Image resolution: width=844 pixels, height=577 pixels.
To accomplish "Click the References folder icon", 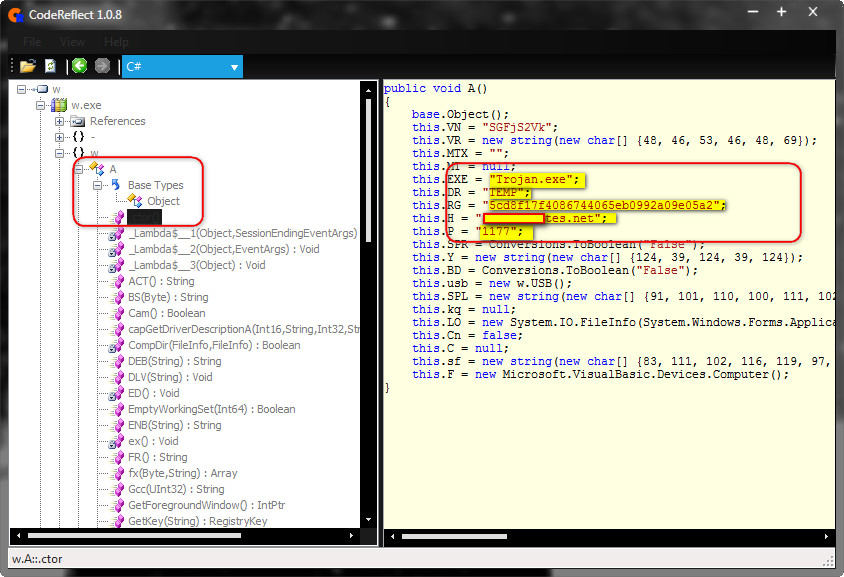I will click(x=77, y=121).
